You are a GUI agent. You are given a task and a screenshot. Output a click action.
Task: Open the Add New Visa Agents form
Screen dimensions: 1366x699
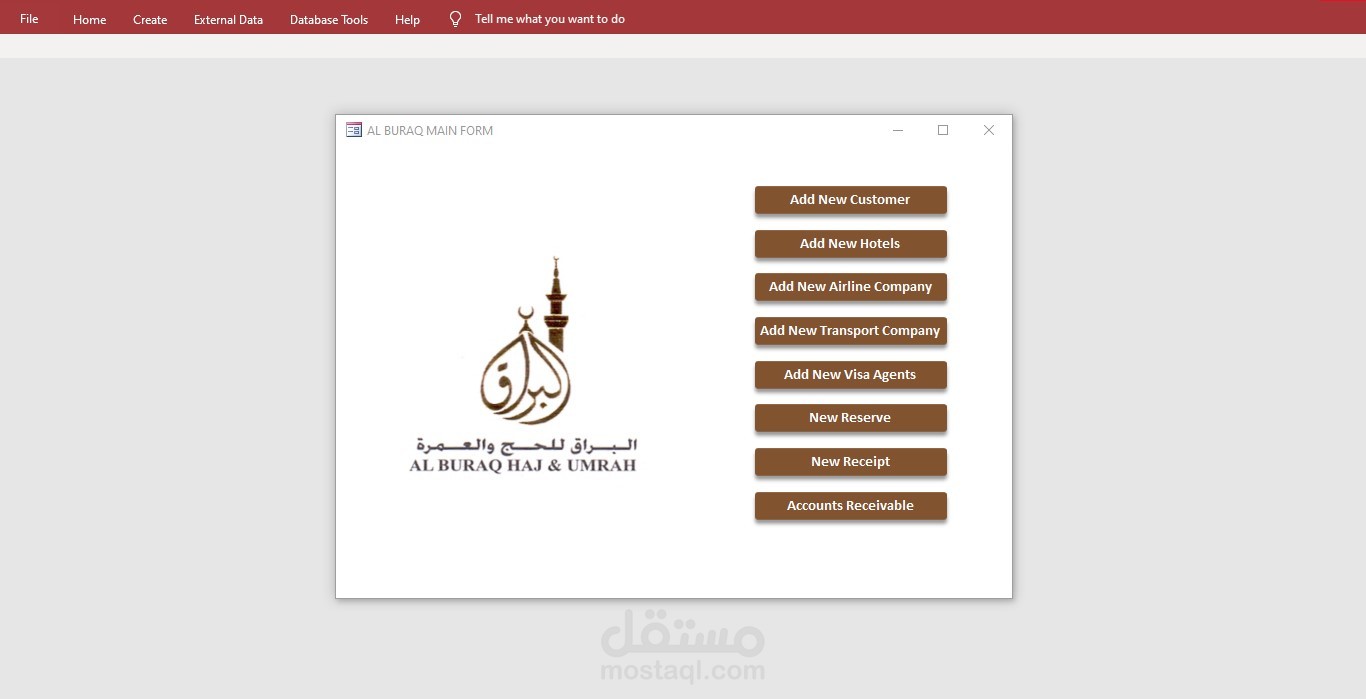click(x=850, y=374)
